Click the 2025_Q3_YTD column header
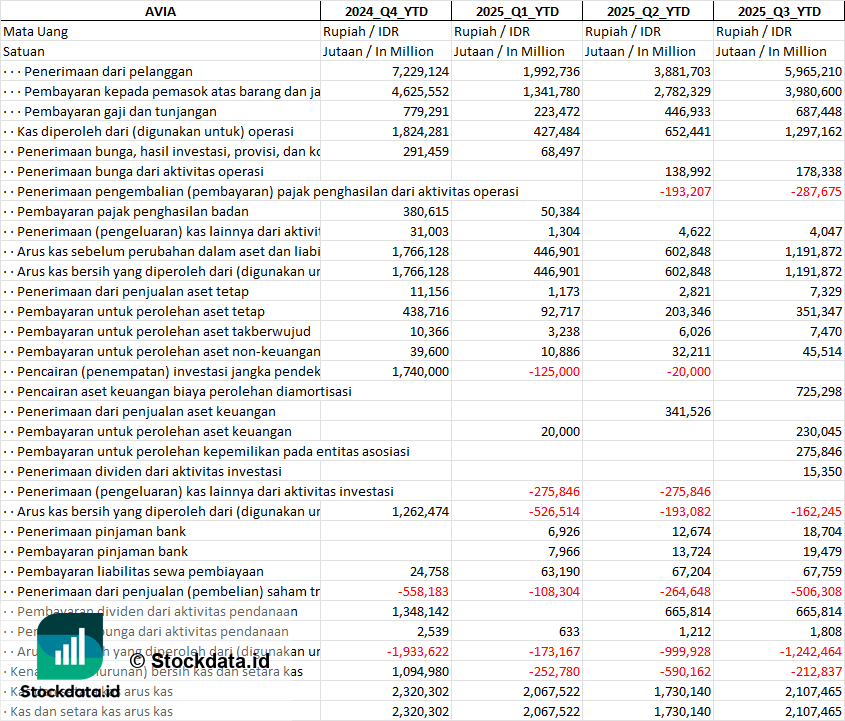845x721 pixels. (x=779, y=11)
